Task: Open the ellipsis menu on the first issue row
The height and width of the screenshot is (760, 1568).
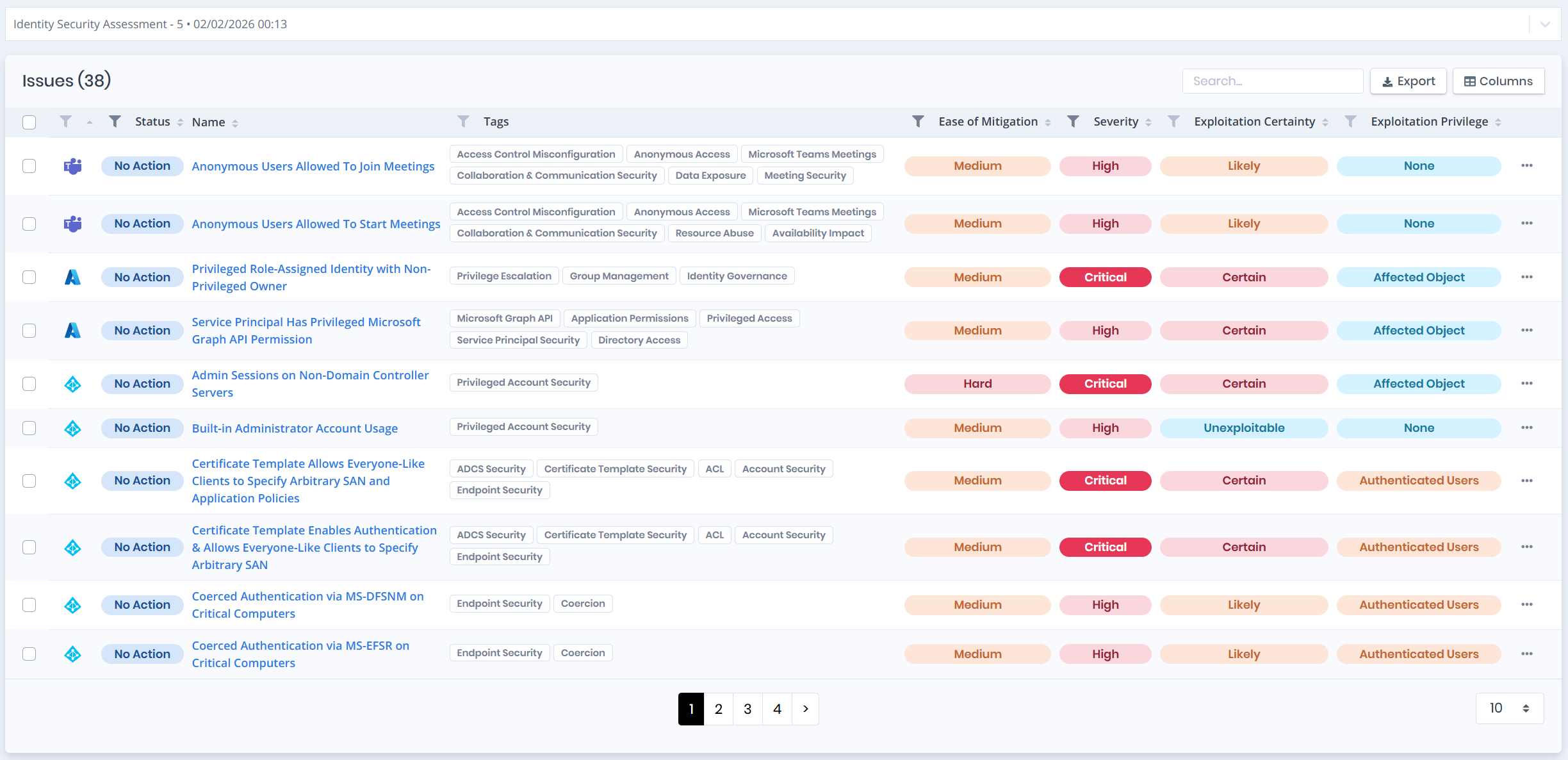Action: 1527,165
